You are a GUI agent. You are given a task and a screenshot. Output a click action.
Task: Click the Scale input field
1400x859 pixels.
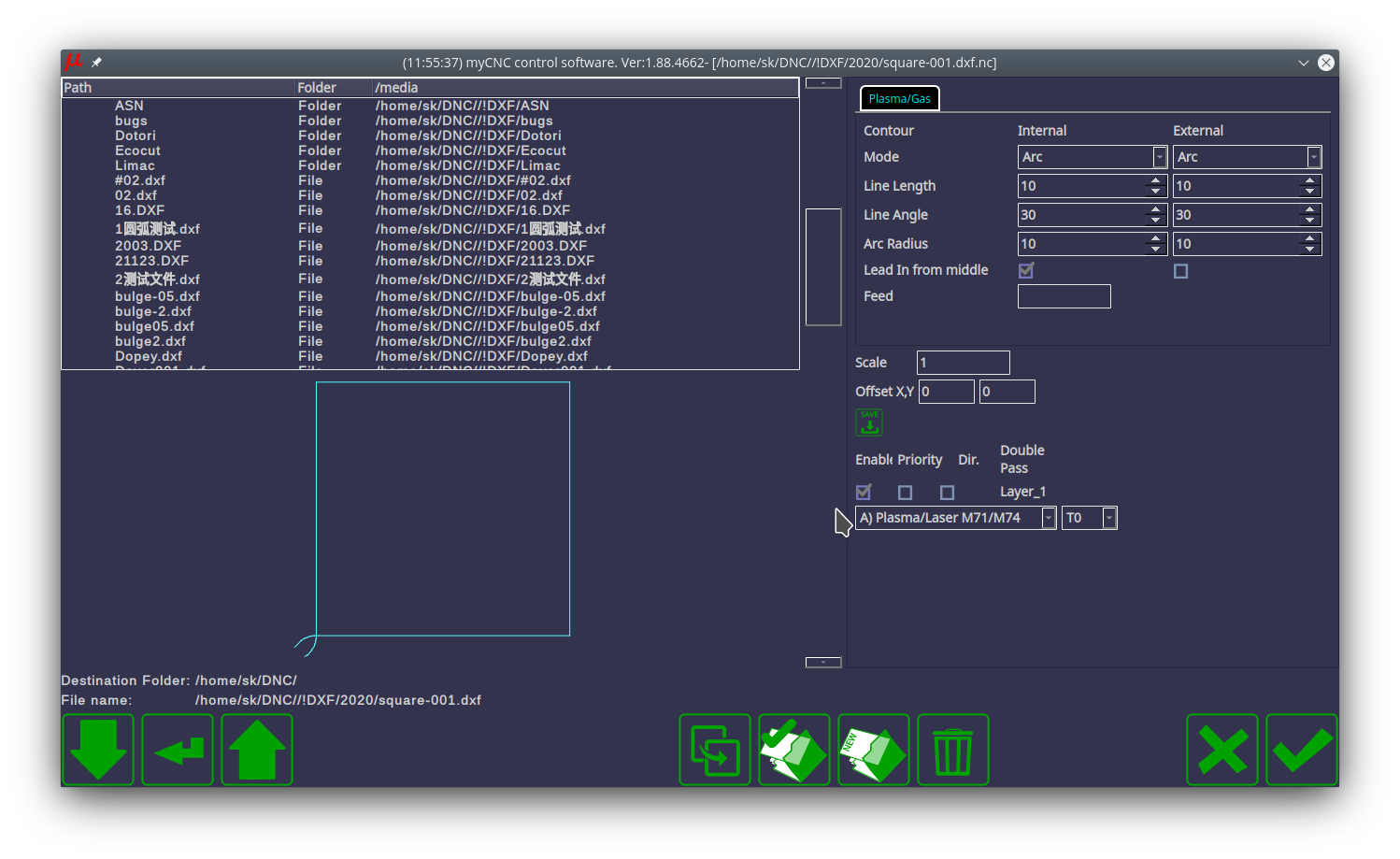click(x=963, y=363)
